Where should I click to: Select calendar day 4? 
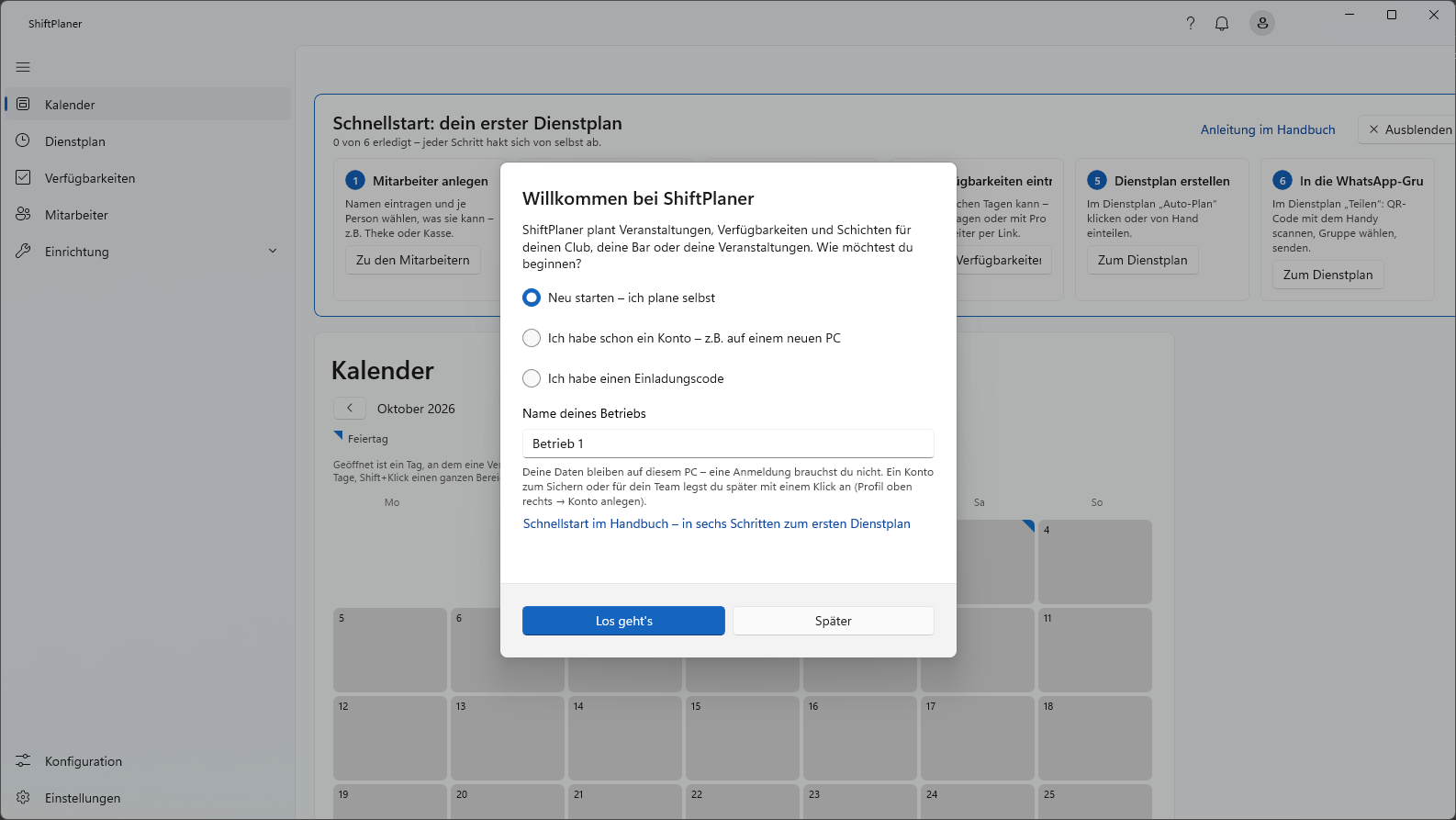[1094, 562]
